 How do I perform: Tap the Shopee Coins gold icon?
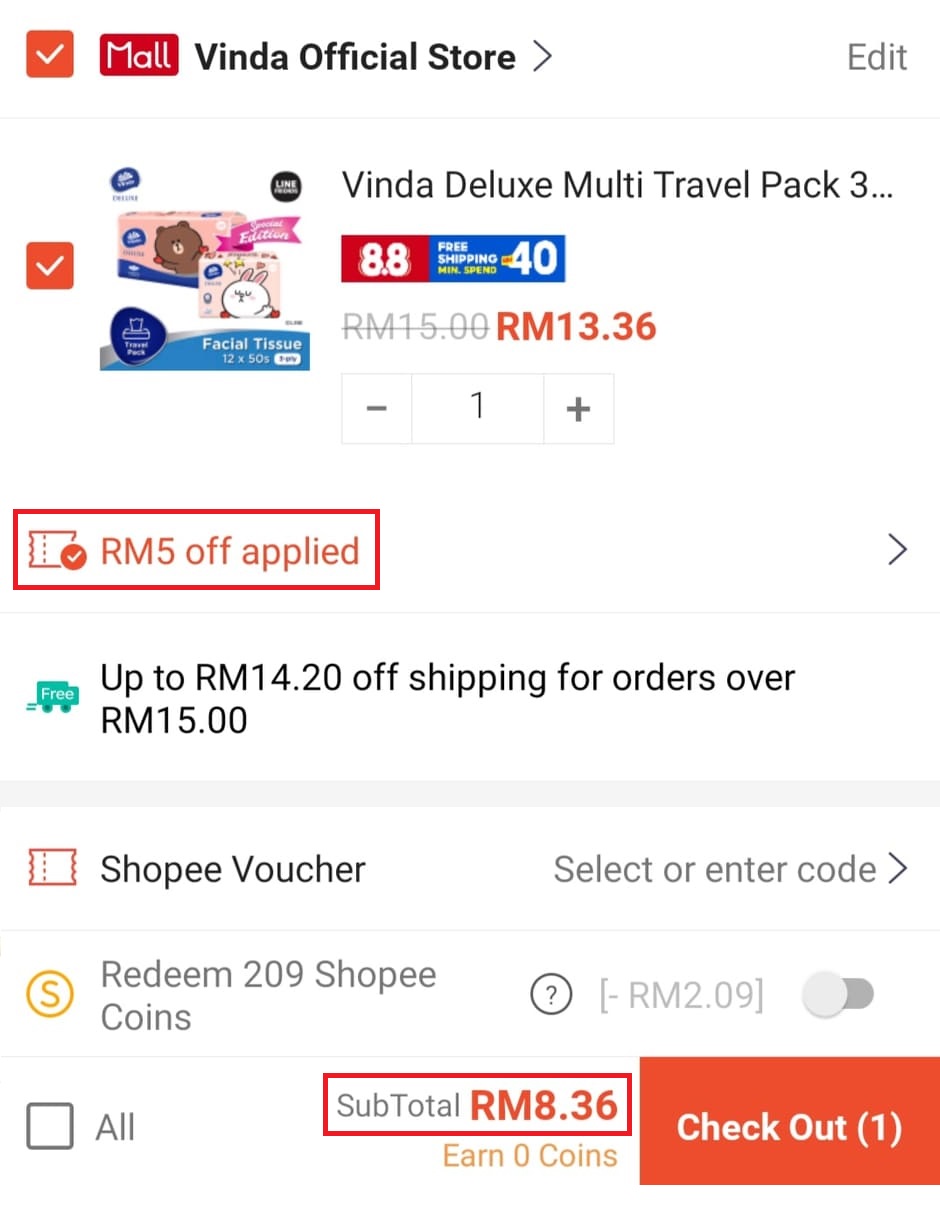(49, 995)
